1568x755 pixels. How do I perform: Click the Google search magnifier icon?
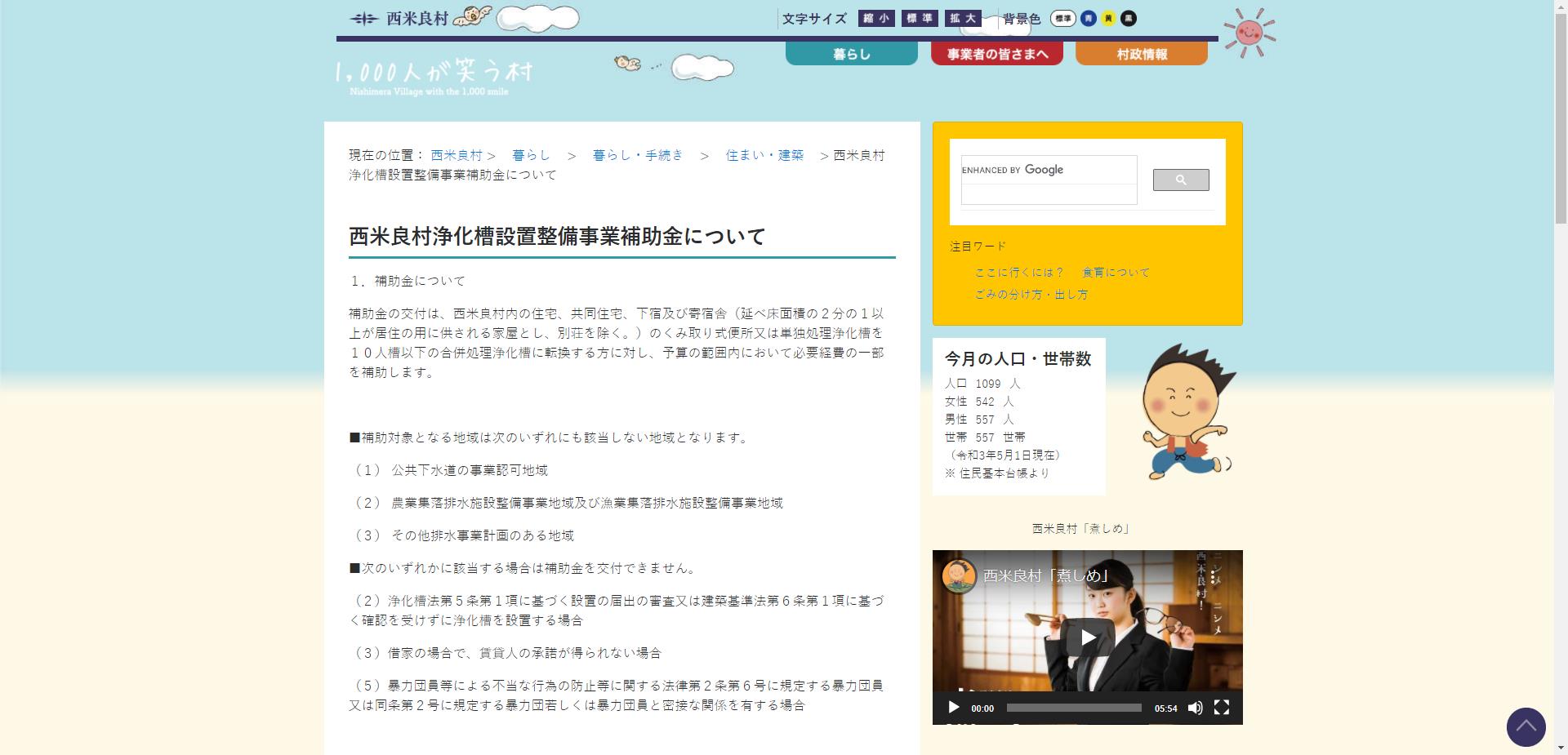click(1180, 180)
